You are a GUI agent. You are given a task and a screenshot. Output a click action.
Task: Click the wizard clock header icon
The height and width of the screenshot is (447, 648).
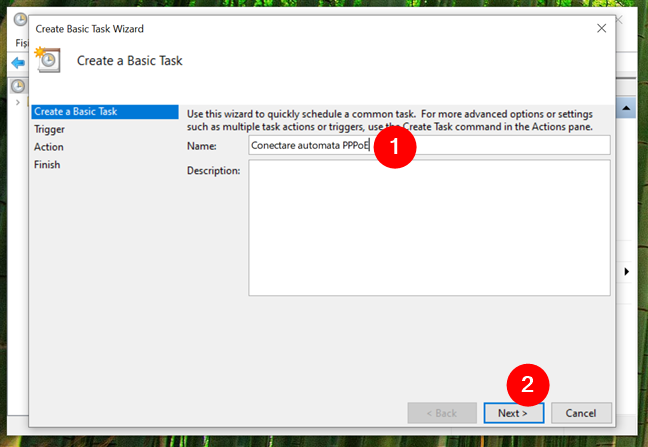click(x=48, y=60)
